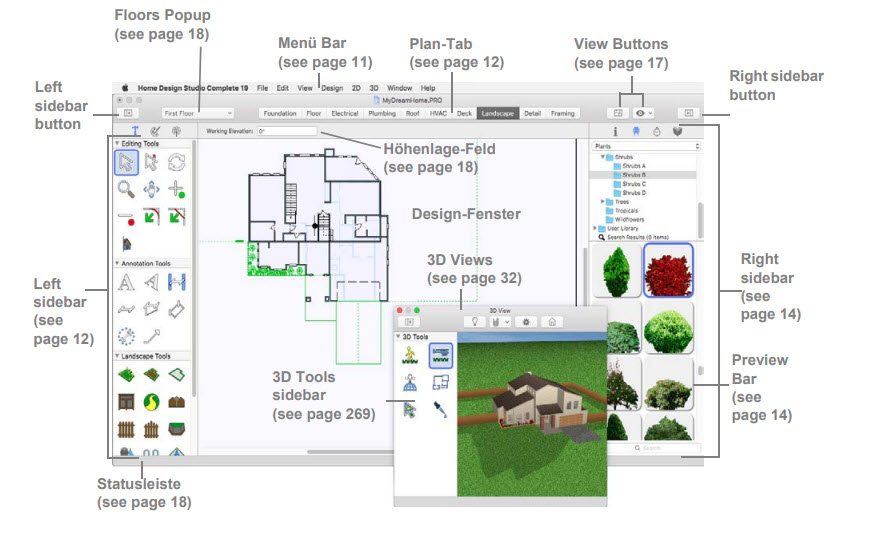Open the render style dropdown in 3D View toolbar
This screenshot has width=872, height=539.
point(499,322)
